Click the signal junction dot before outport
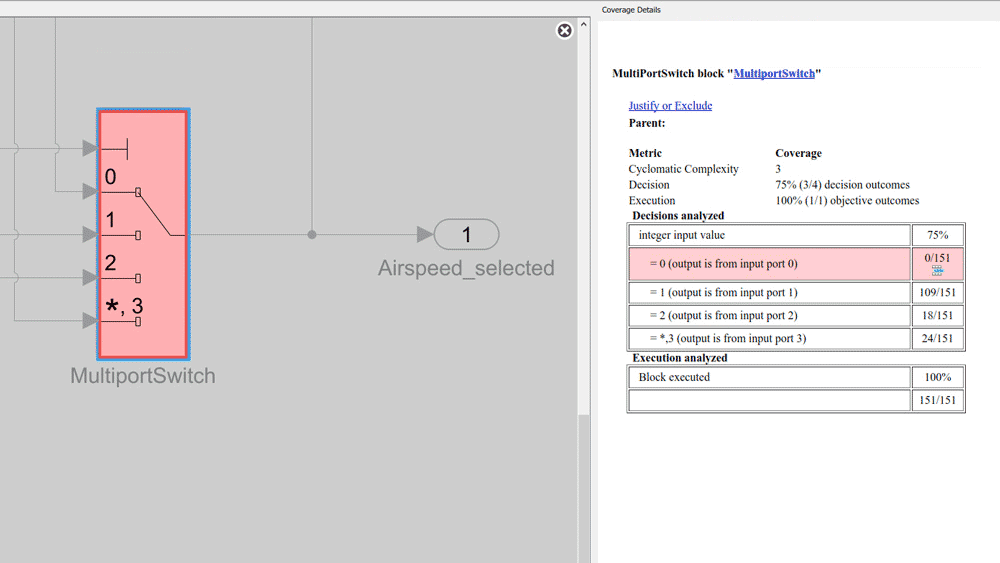Screen dimensions: 1000x563 [312, 235]
